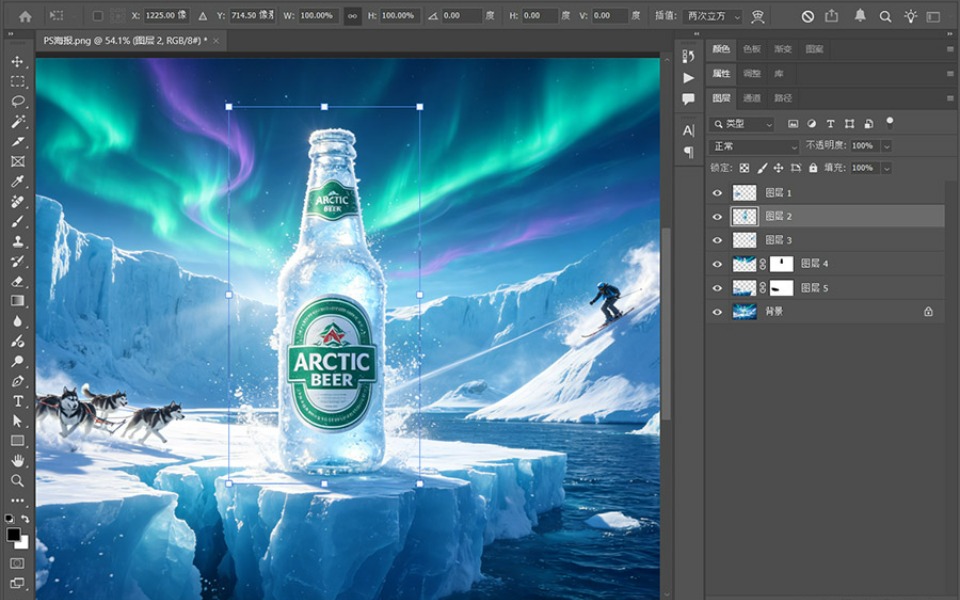This screenshot has width=960, height=600.
Task: Select the Dodge tool
Action: (17, 361)
